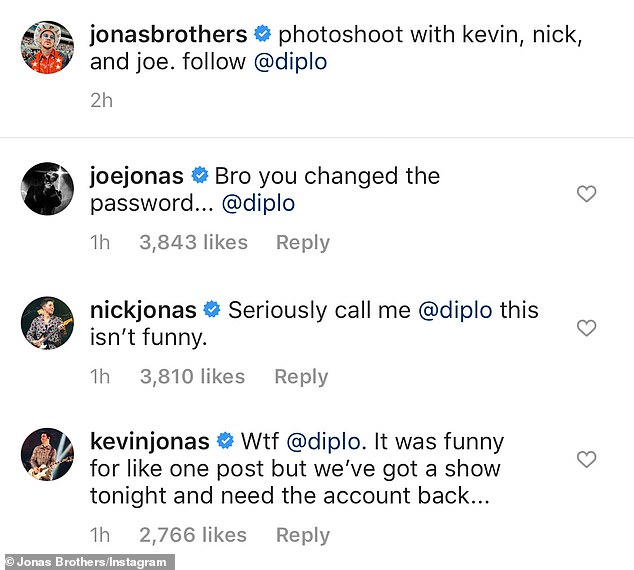
Task: Like nickjonas's comment with heart icon
Action: 587,328
